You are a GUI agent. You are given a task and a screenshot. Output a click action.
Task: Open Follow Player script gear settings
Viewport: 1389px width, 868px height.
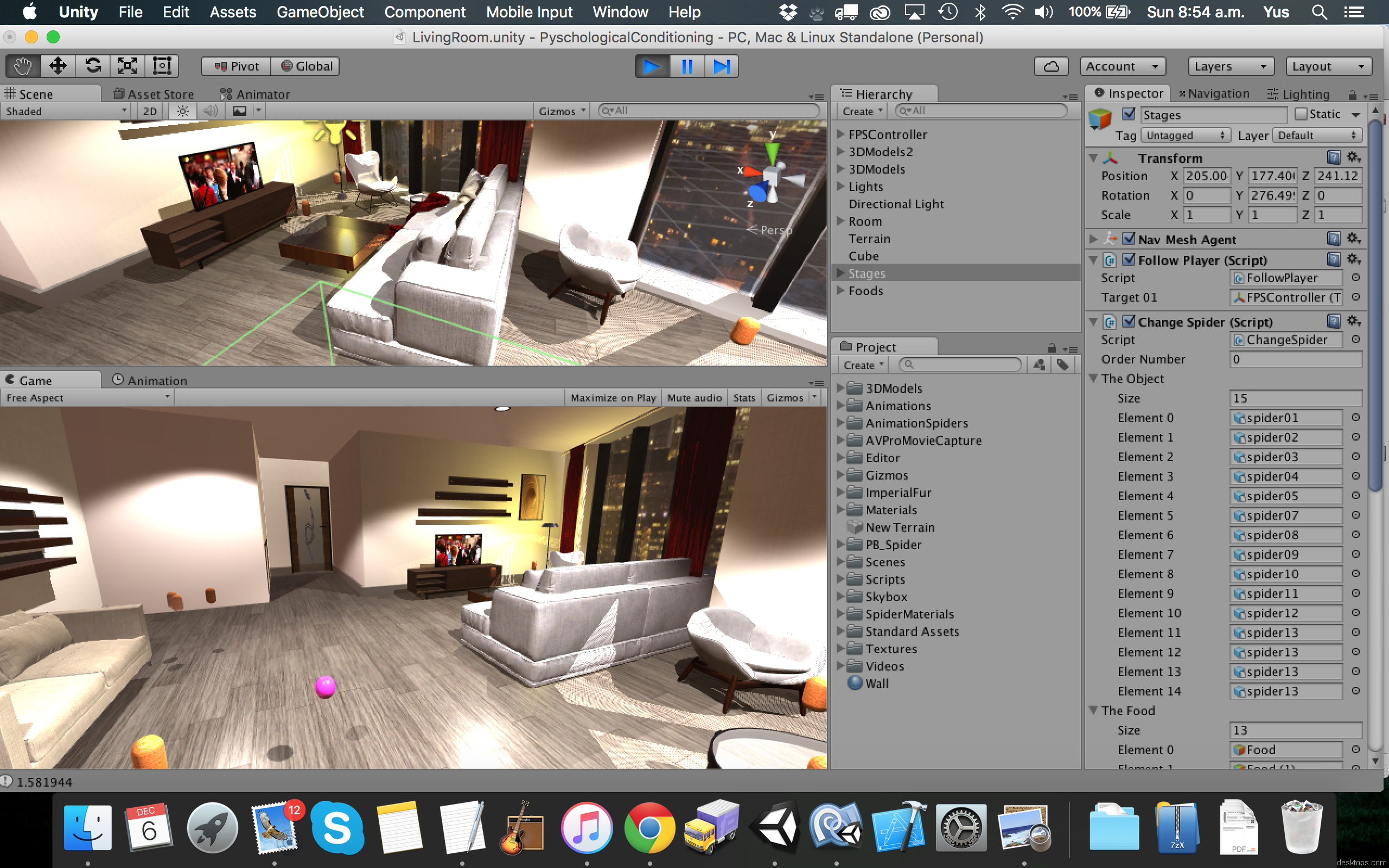(1353, 259)
